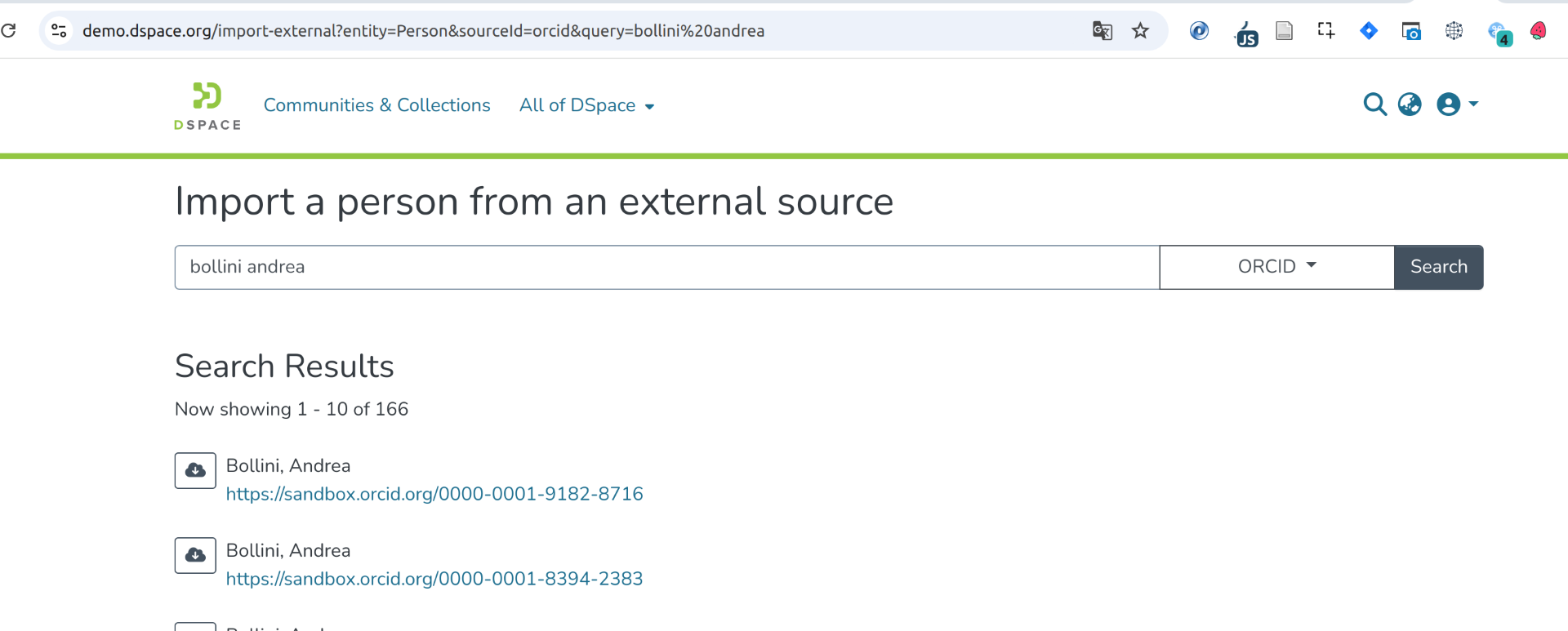Expand the All of DSpace menu
Image resolution: width=1568 pixels, height=631 pixels.
coord(586,105)
